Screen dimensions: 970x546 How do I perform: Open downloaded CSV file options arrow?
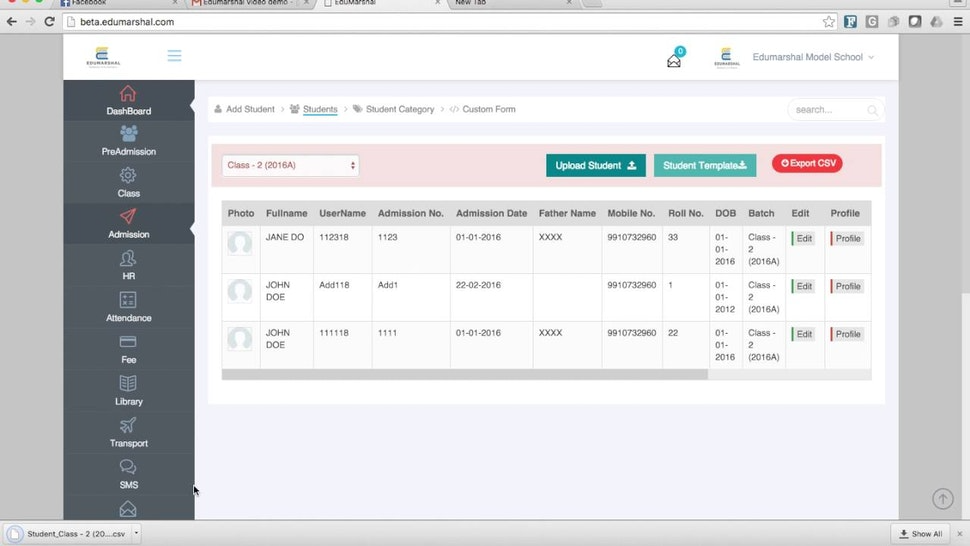click(x=136, y=533)
